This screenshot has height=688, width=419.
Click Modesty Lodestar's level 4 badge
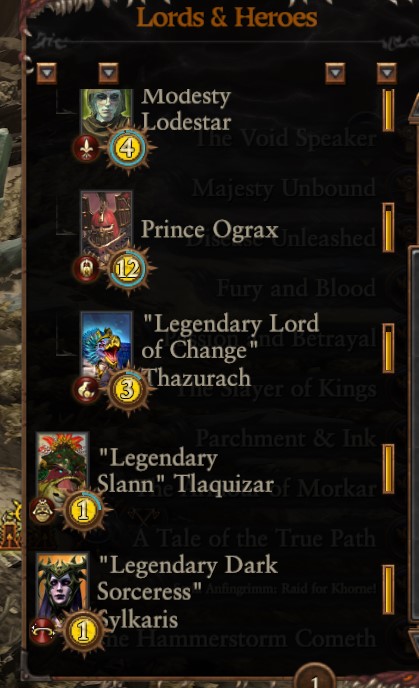[x=127, y=149]
